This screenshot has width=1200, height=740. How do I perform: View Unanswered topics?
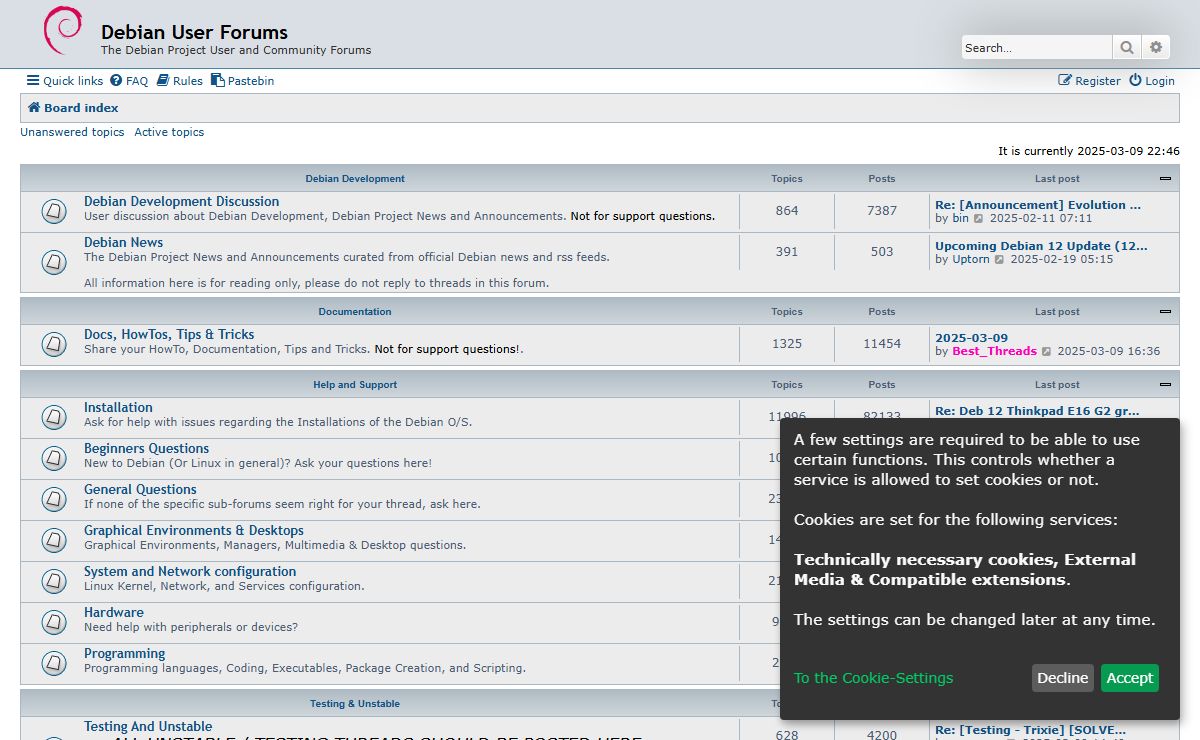[72, 132]
